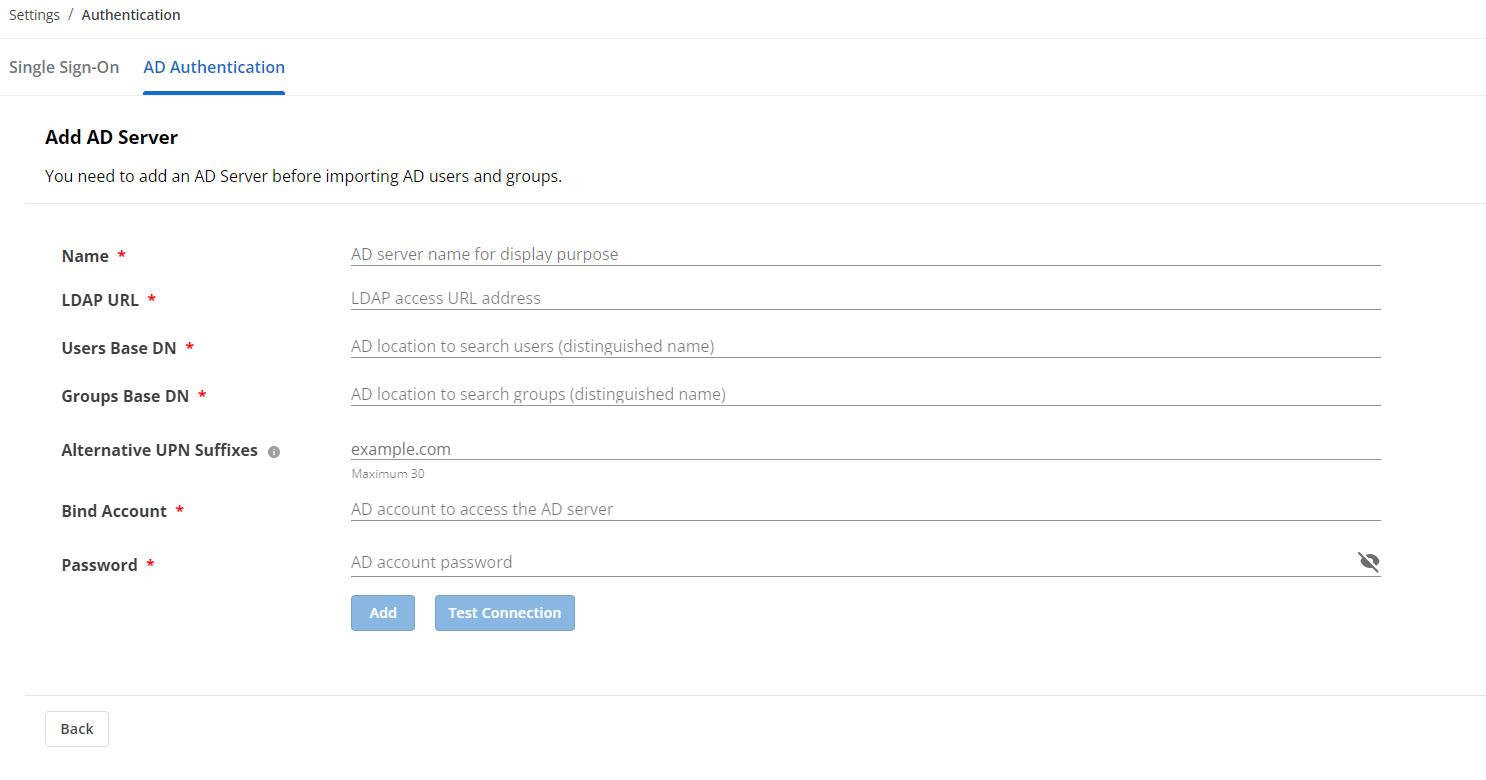
Task: Focus the Alternative UPN Suffixes field
Action: (865, 449)
